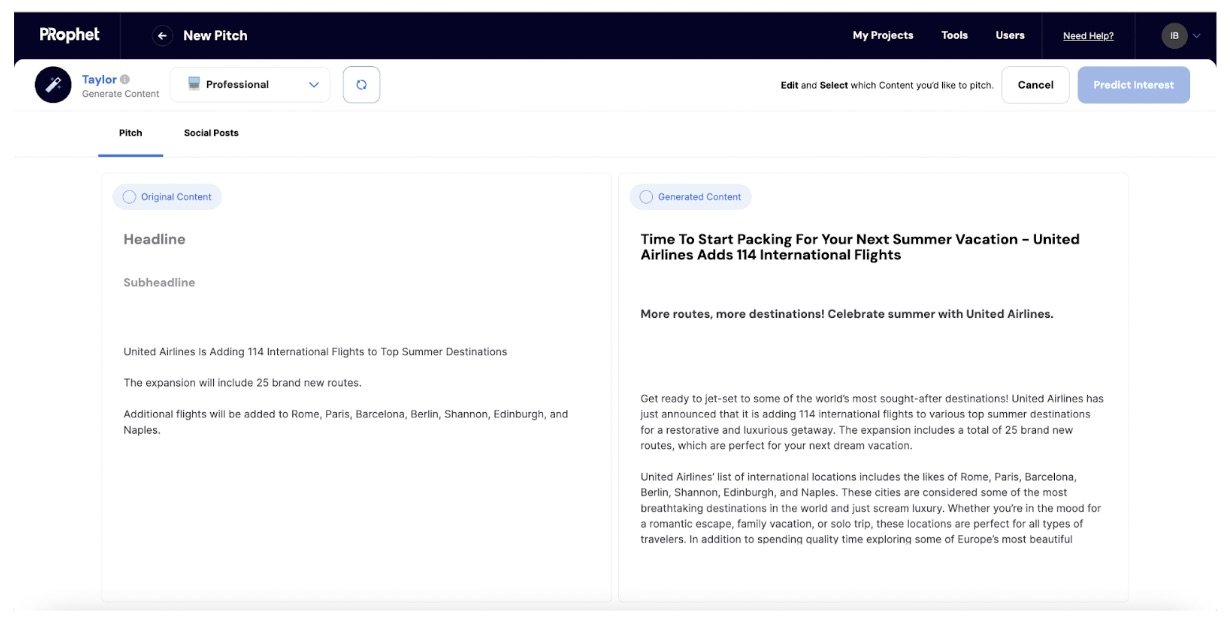Viewport: 1228px width, 638px height.
Task: Click the Professional tone briefcase icon
Action: pyautogui.click(x=194, y=84)
